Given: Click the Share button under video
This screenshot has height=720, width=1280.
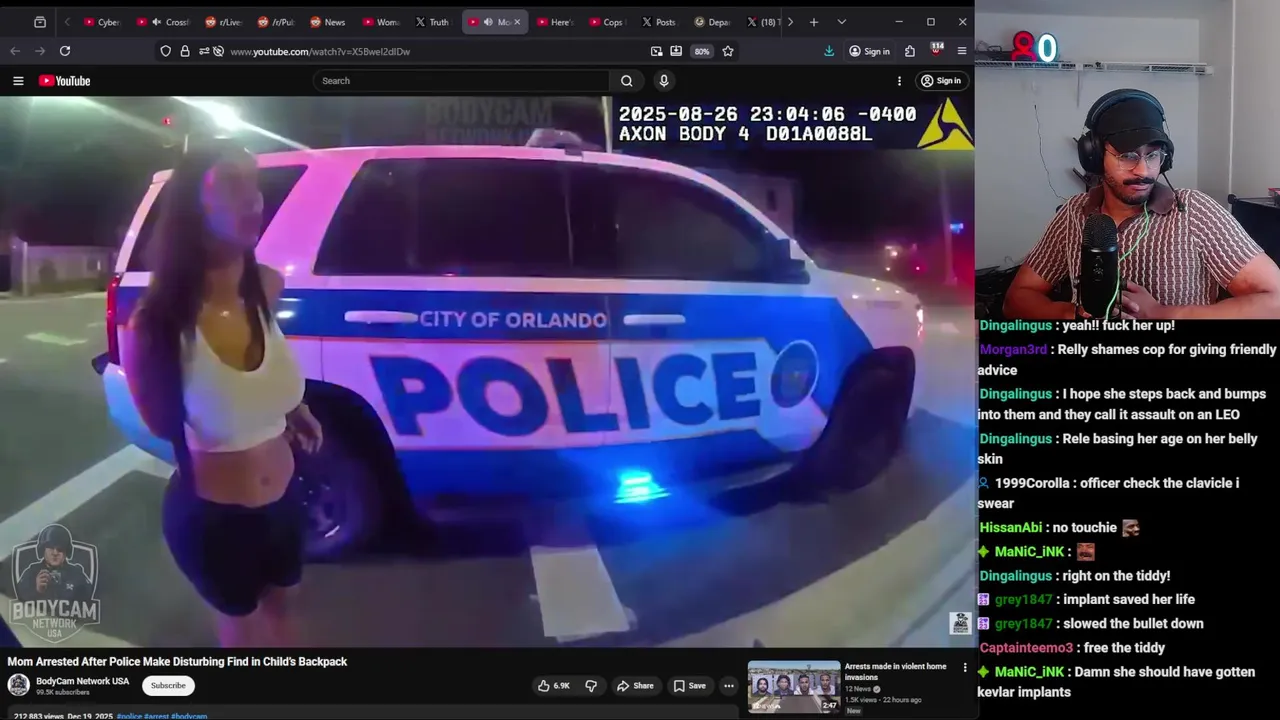Looking at the screenshot, I should click(635, 686).
